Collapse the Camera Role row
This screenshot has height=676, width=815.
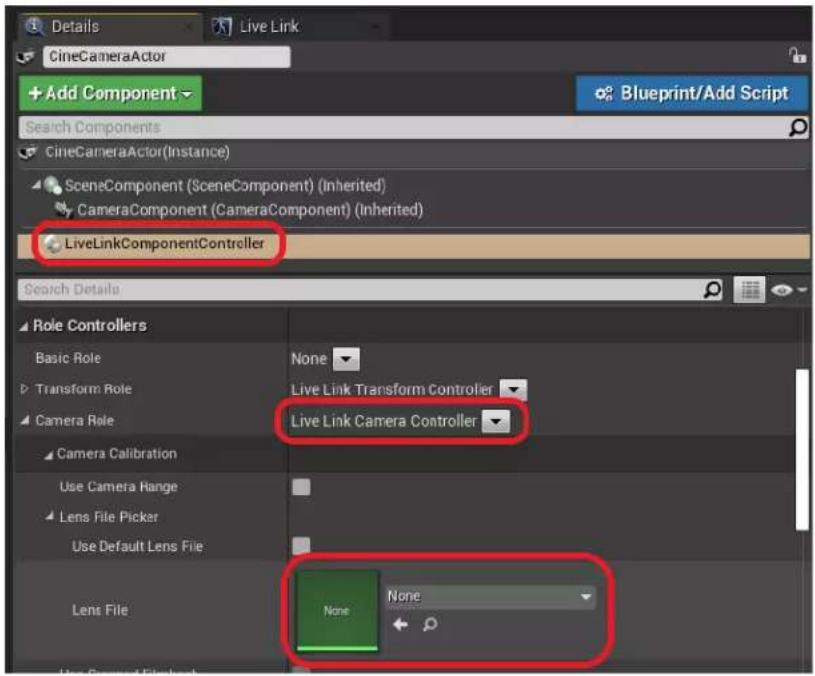pyautogui.click(x=24, y=420)
